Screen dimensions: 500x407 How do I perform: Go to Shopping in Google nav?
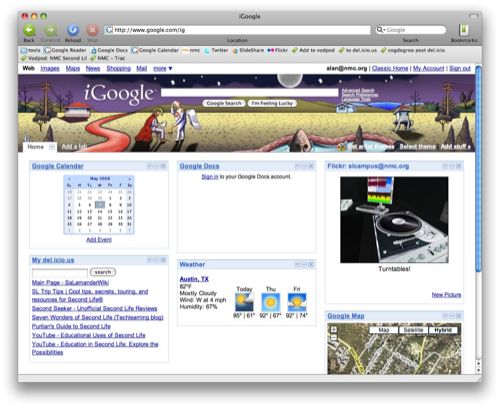[x=118, y=69]
